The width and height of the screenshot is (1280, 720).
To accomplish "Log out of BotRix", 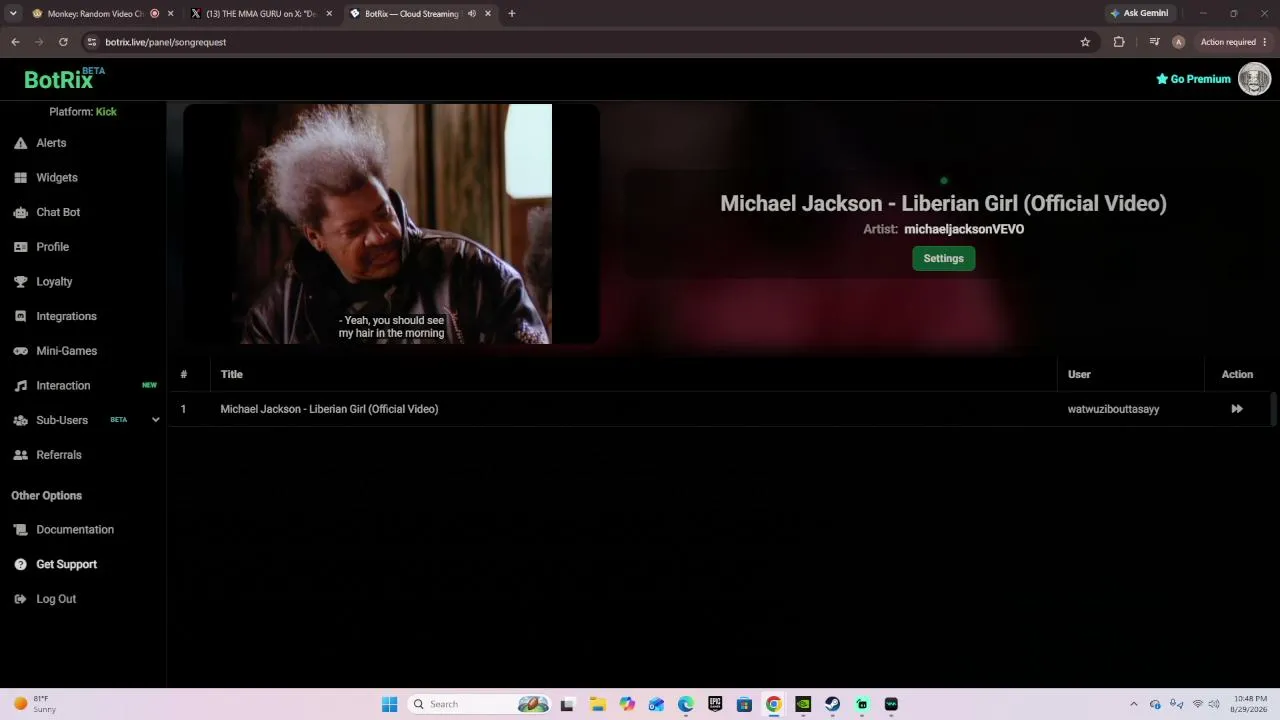I will click(56, 599).
